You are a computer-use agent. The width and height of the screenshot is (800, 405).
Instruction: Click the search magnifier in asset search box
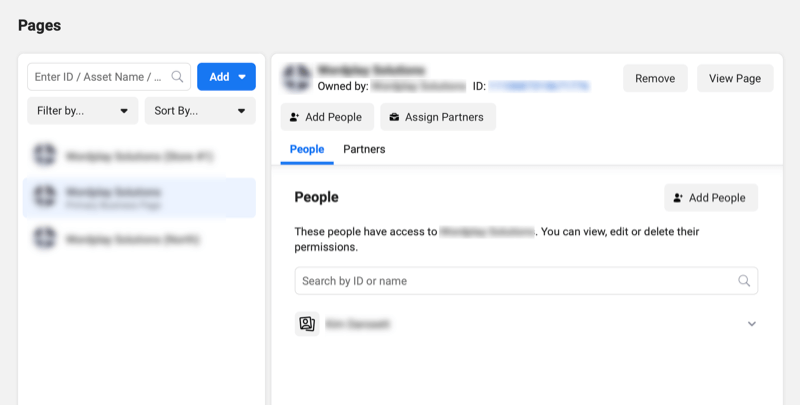(178, 77)
